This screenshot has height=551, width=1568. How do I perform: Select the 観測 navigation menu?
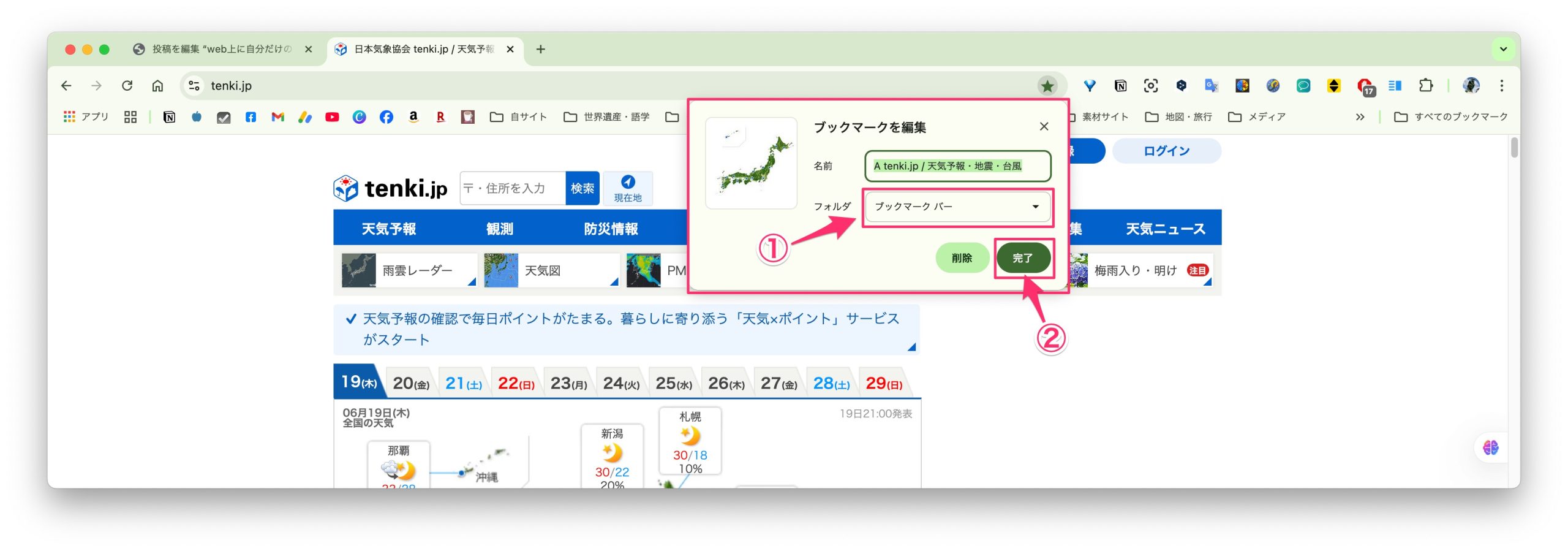[500, 229]
